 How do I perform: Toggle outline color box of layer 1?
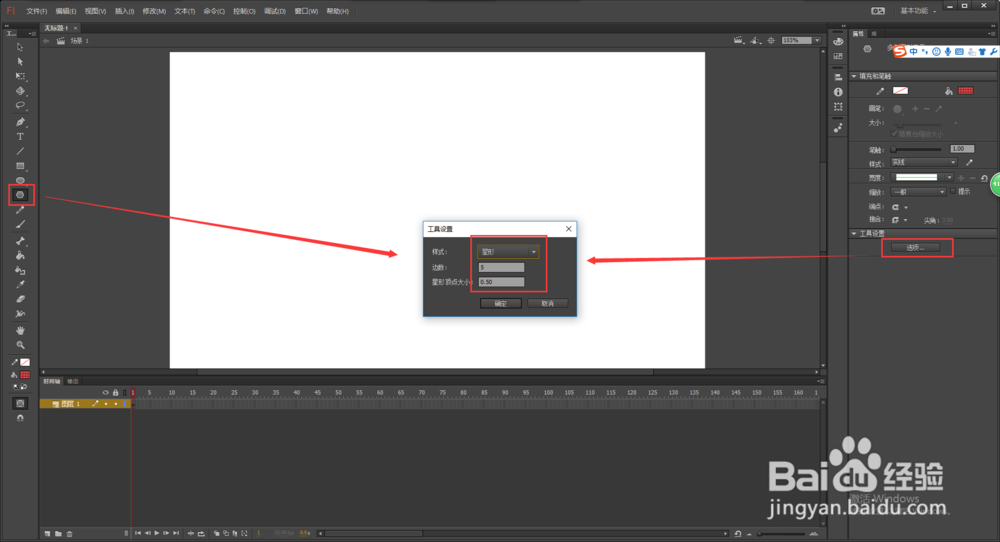point(124,404)
